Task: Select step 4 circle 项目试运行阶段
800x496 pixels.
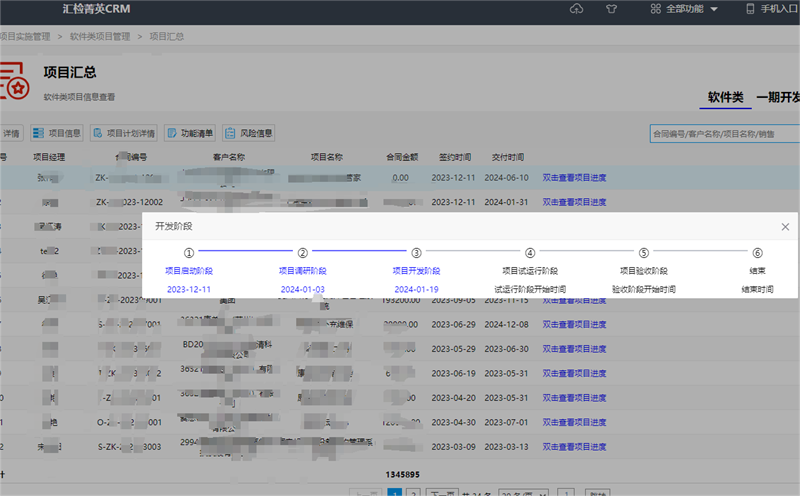Action: click(530, 253)
